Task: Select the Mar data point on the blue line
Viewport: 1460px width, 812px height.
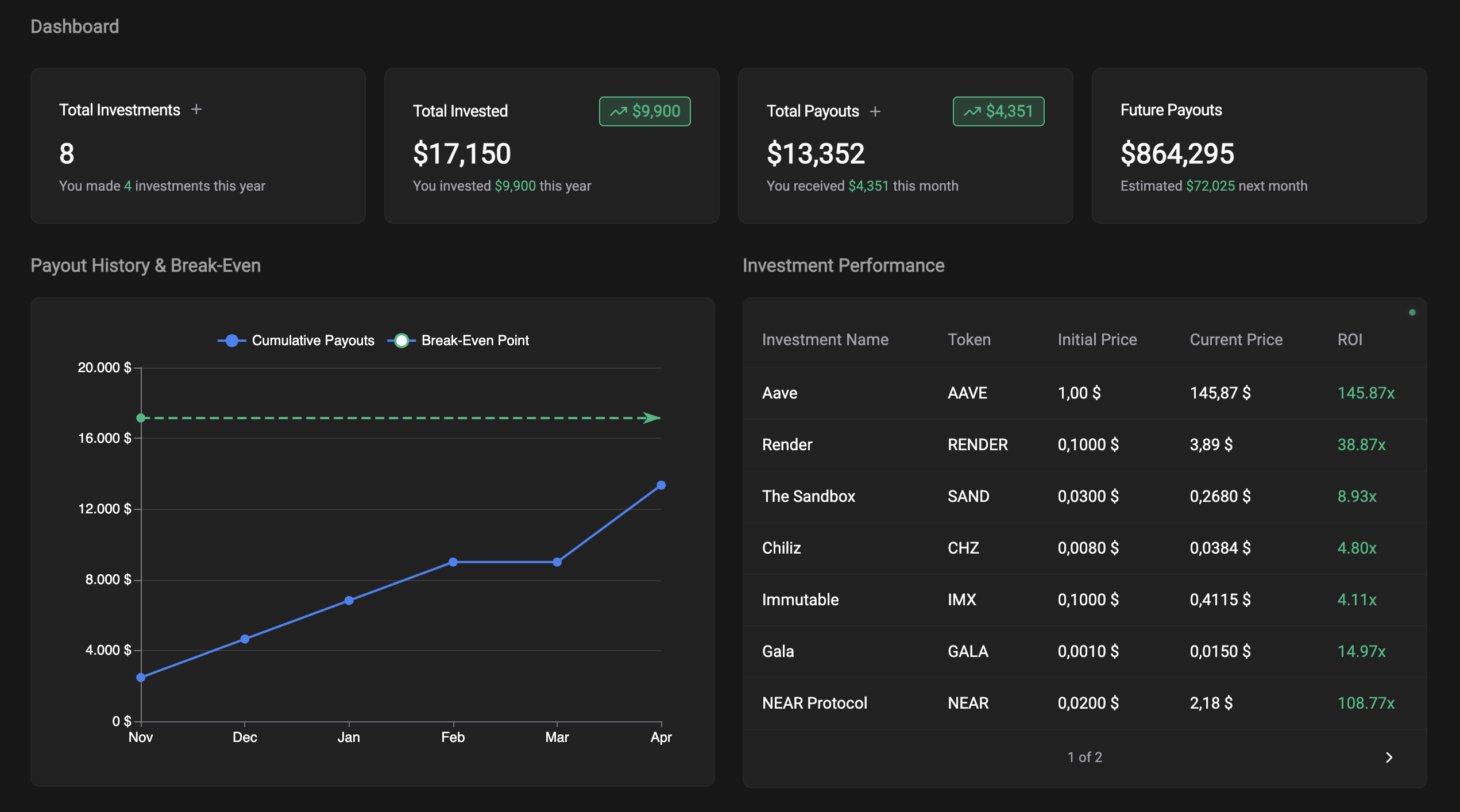Action: 557,562
